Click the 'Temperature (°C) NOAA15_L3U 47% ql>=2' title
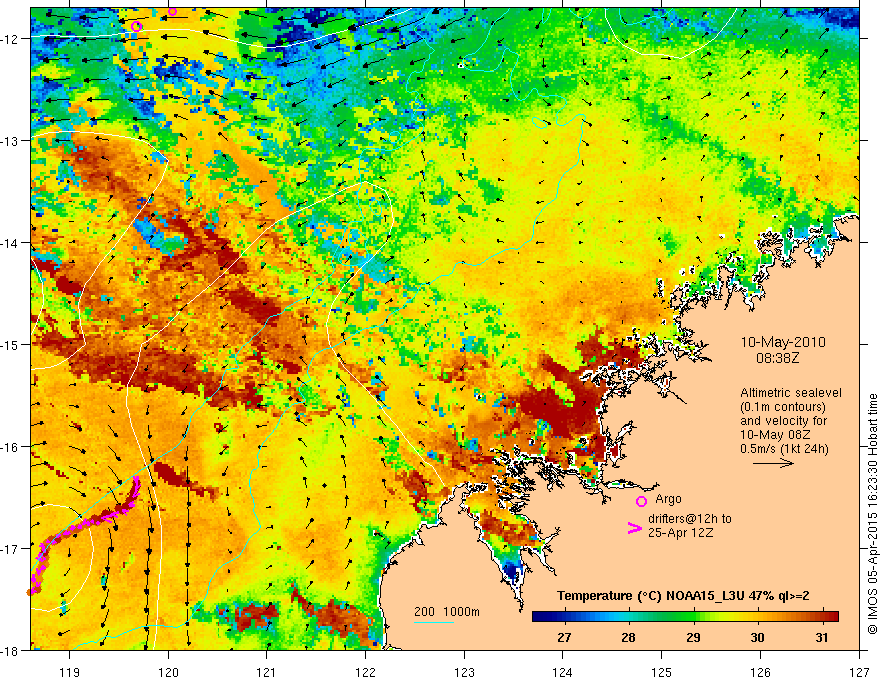880x680 pixels. (x=683, y=596)
